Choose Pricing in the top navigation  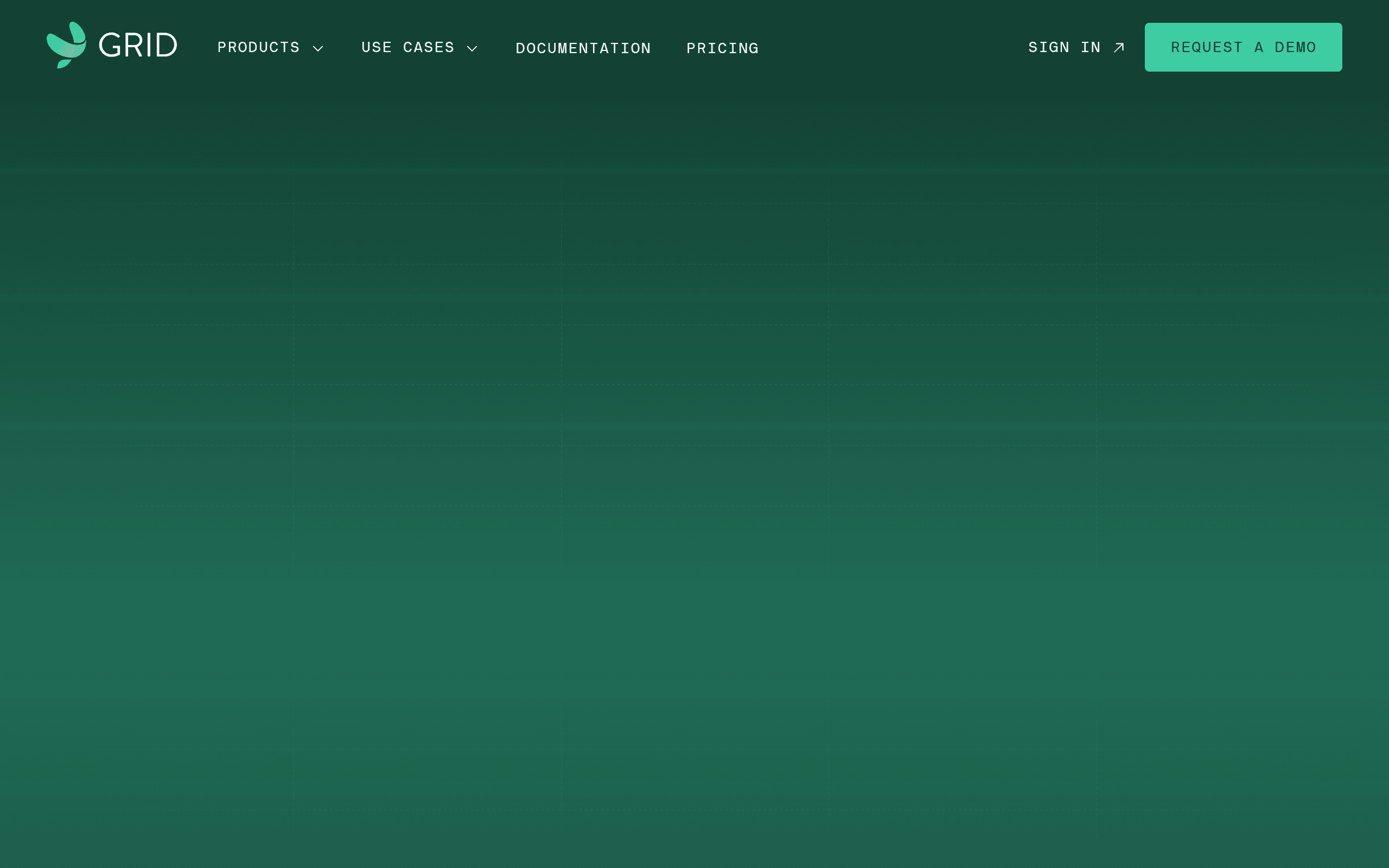pos(723,48)
